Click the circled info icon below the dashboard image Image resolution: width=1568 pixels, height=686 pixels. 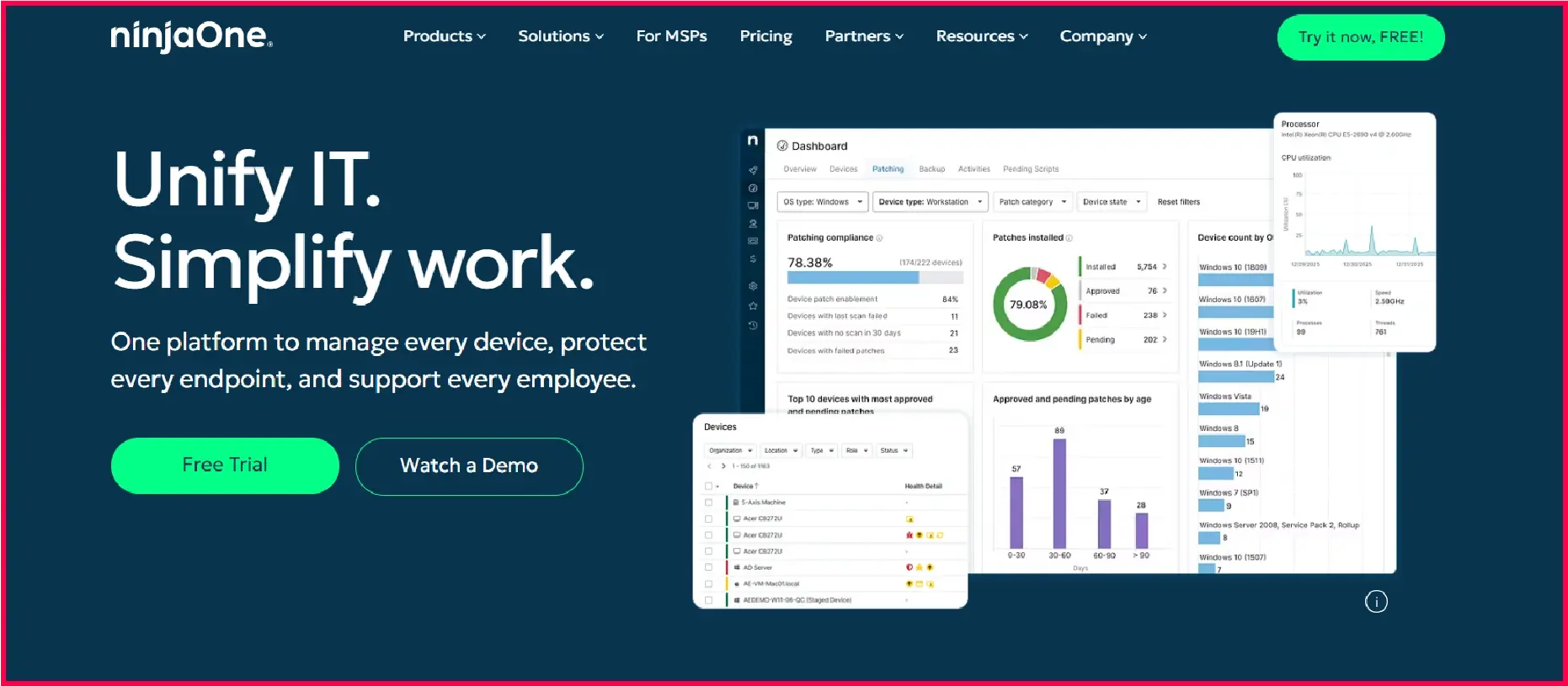click(x=1376, y=601)
